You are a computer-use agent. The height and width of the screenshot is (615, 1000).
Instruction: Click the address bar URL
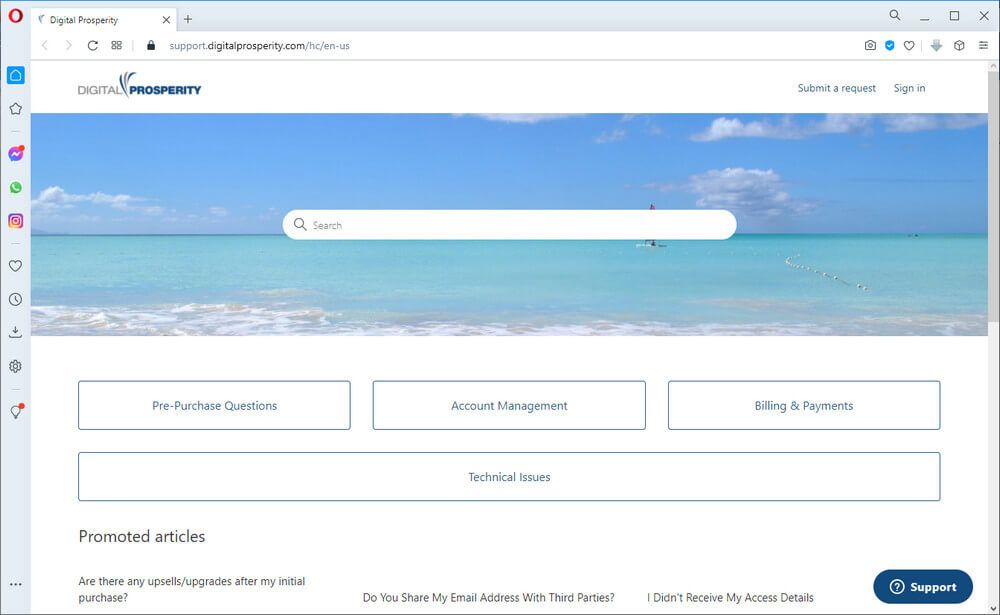pos(260,46)
